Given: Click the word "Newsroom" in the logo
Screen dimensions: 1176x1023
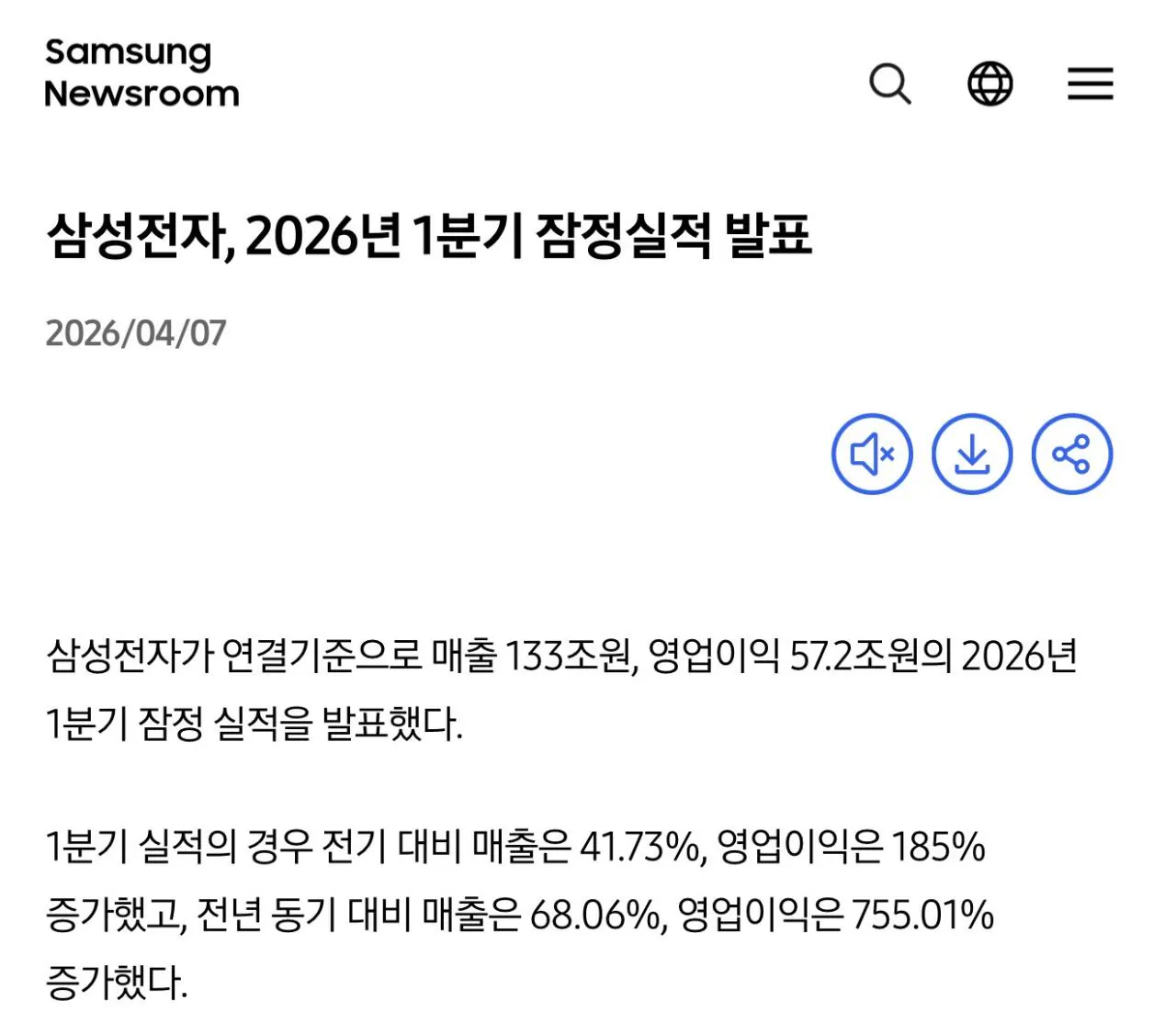Looking at the screenshot, I should pyautogui.click(x=141, y=94).
